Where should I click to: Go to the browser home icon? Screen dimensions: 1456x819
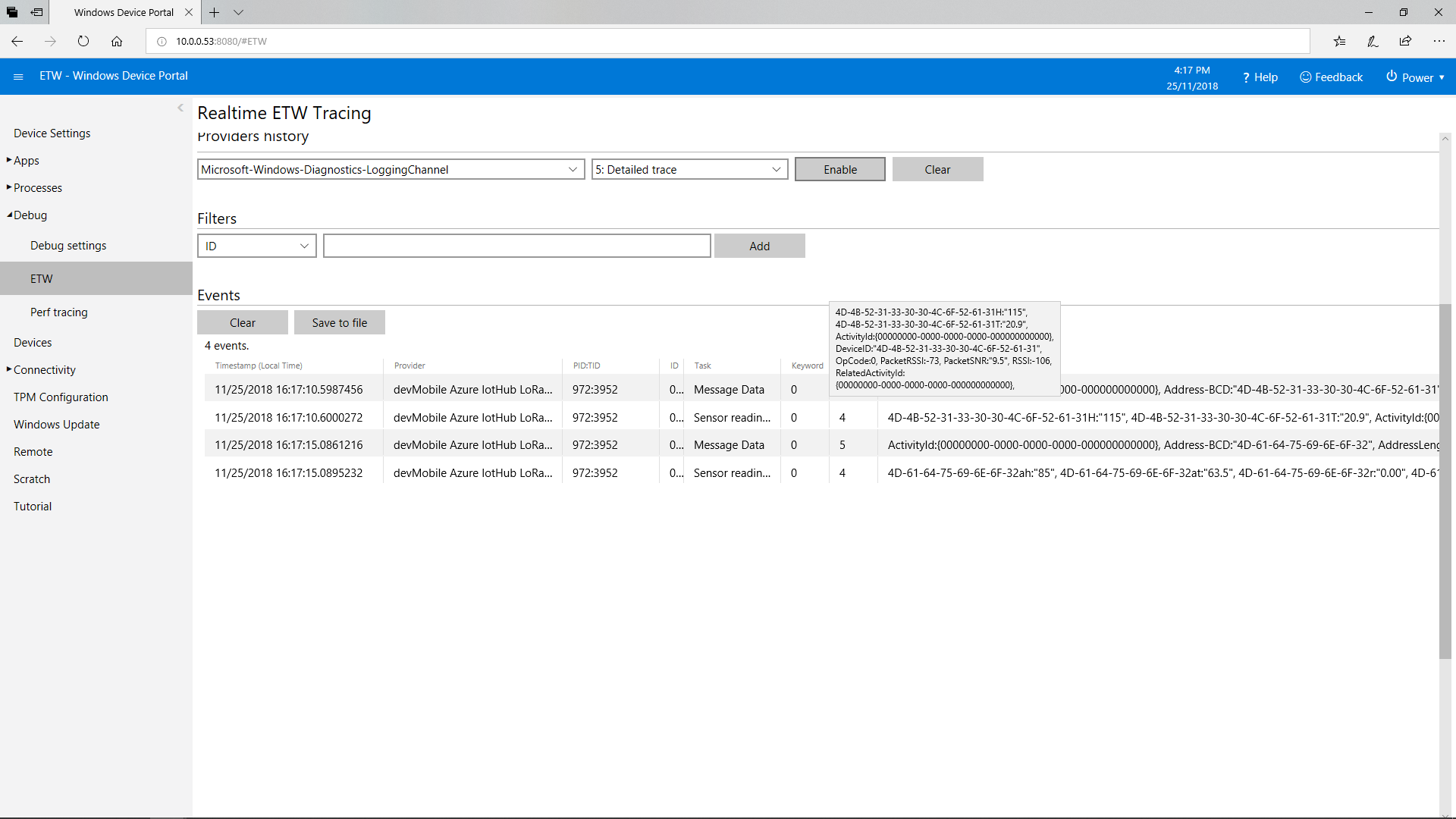pos(116,41)
